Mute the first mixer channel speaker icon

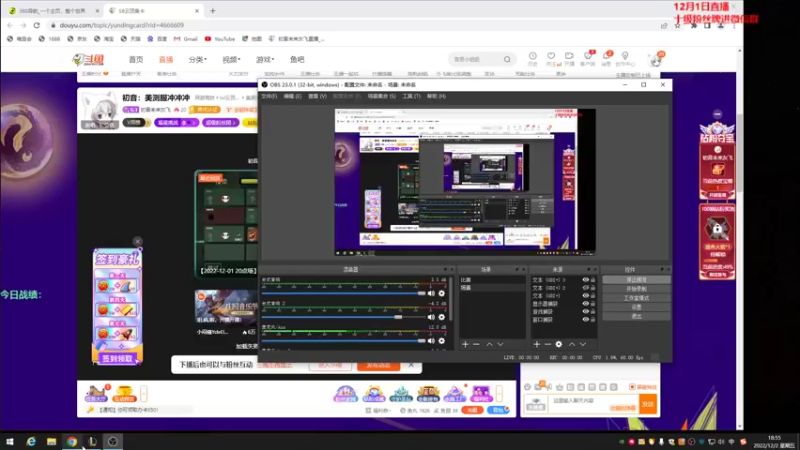(x=431, y=293)
